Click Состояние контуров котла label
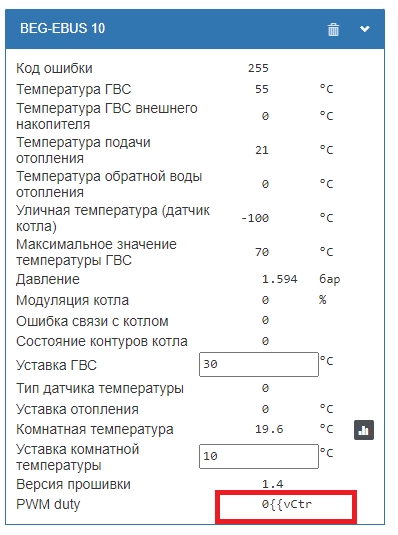The width and height of the screenshot is (398, 535). pos(102,341)
